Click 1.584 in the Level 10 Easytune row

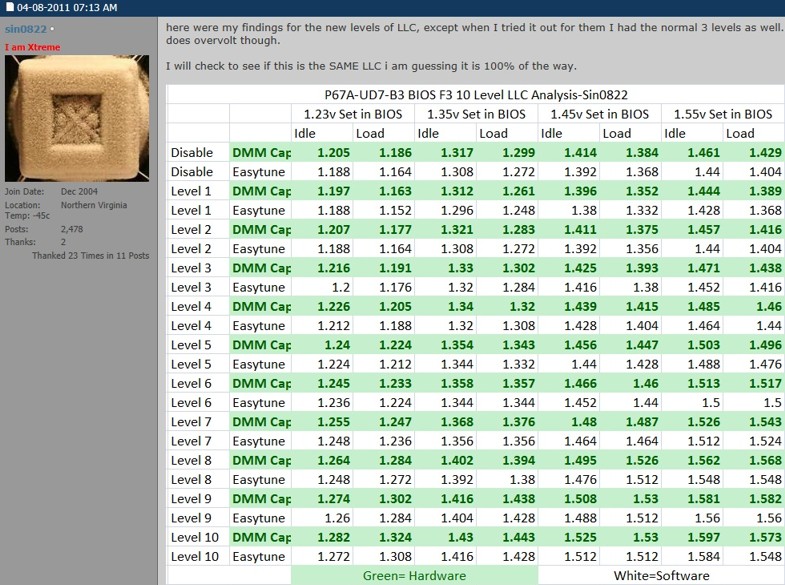(x=703, y=557)
